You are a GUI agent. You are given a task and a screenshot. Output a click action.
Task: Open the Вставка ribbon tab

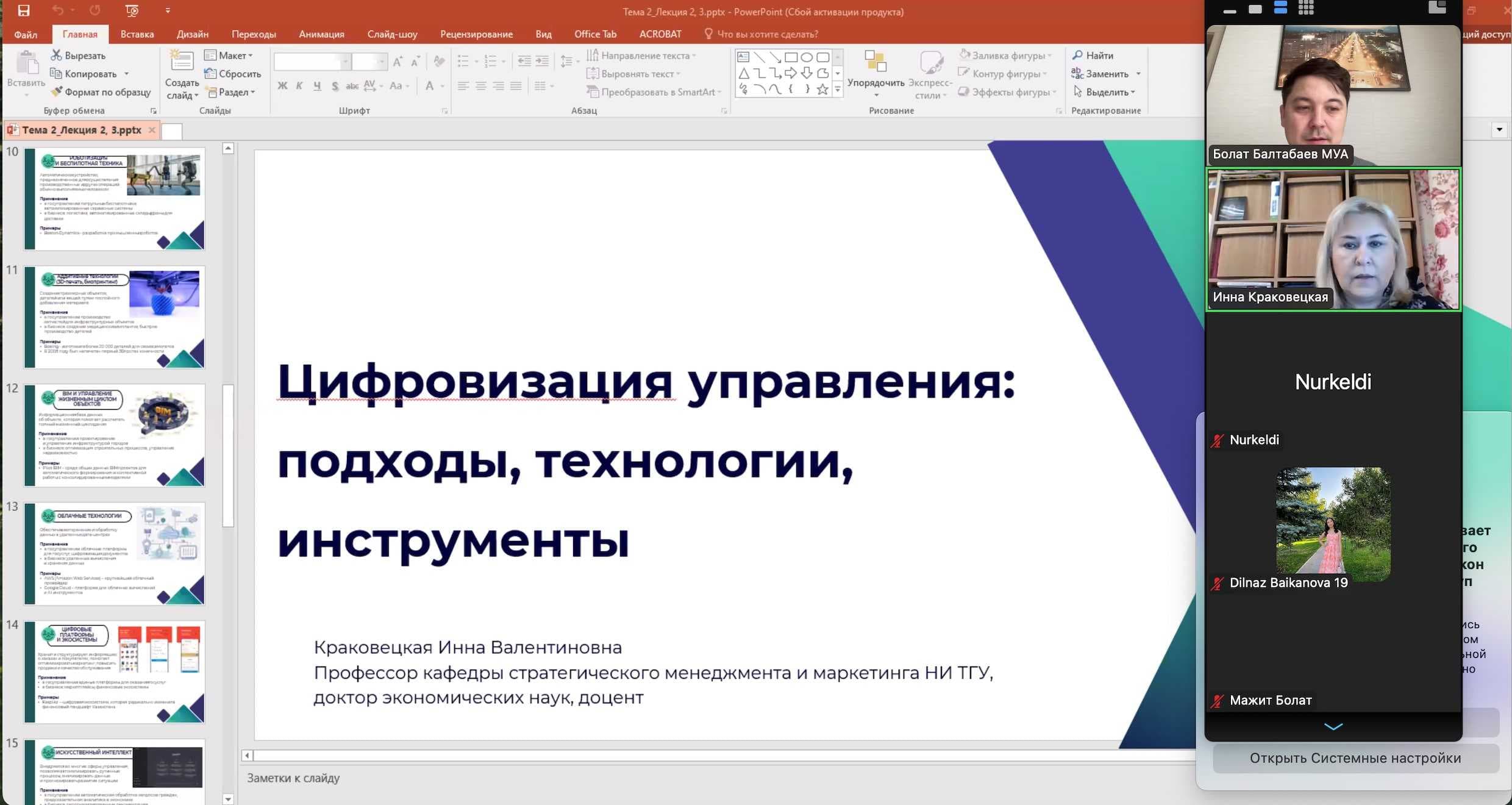pos(137,34)
